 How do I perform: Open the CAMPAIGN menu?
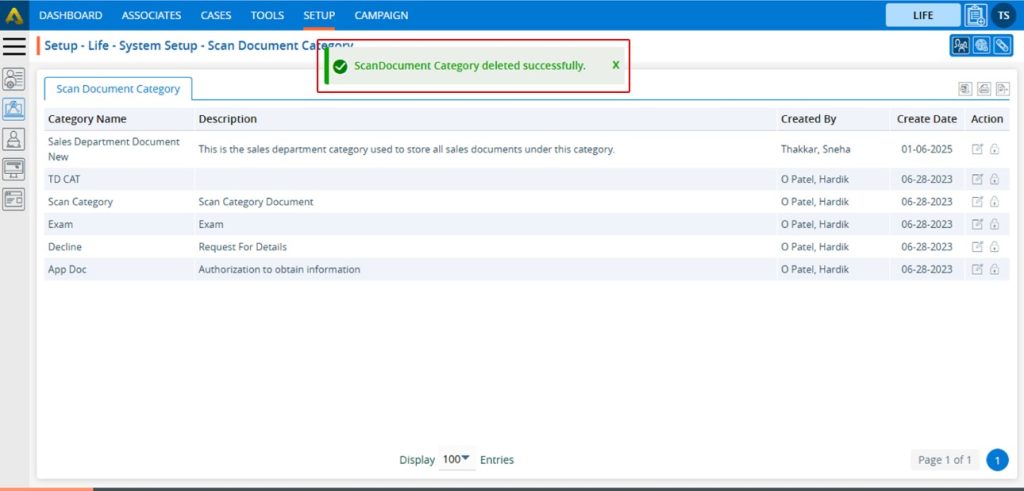tap(381, 15)
